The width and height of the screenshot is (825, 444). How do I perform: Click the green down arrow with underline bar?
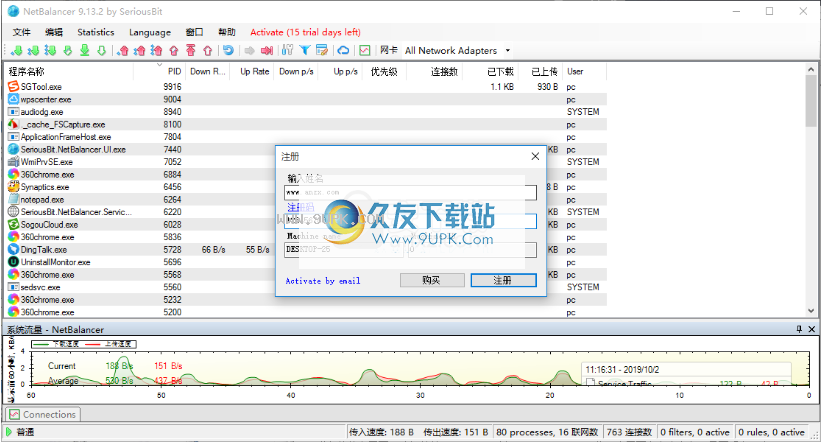tap(85, 51)
